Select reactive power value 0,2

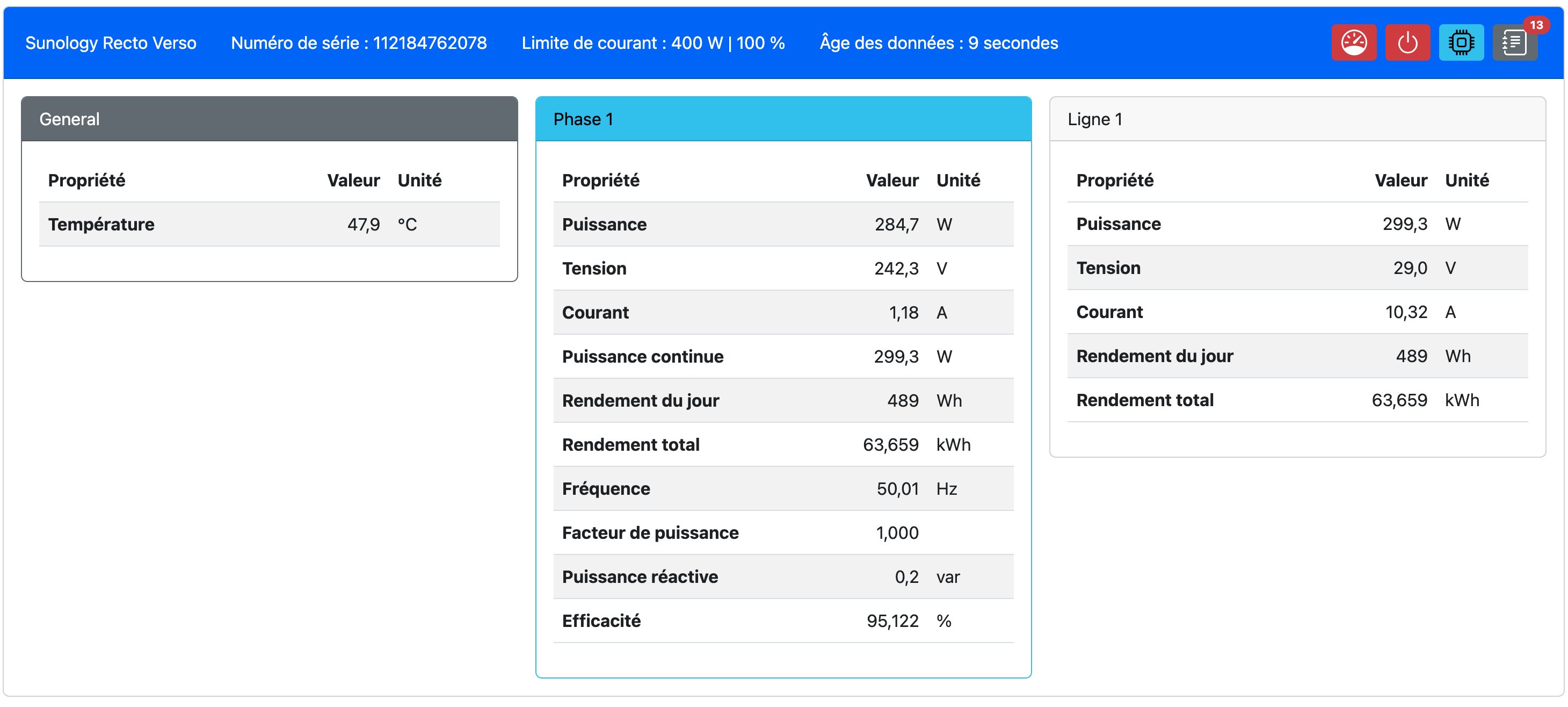(x=907, y=576)
